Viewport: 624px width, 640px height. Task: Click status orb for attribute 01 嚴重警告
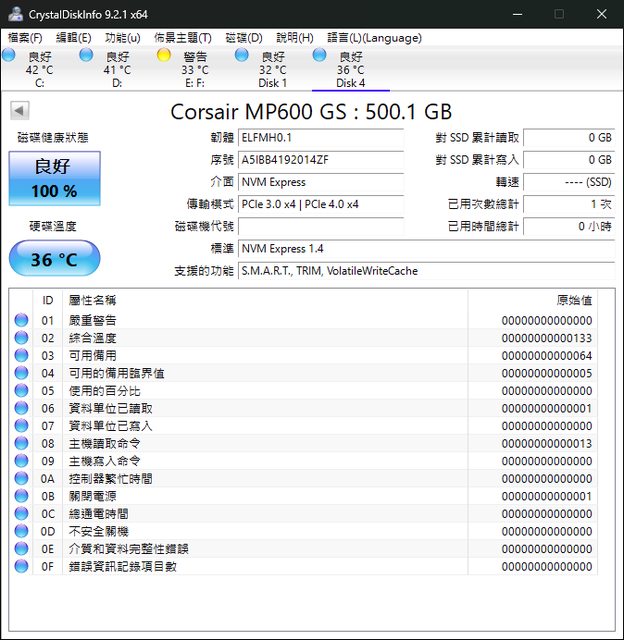[21, 321]
